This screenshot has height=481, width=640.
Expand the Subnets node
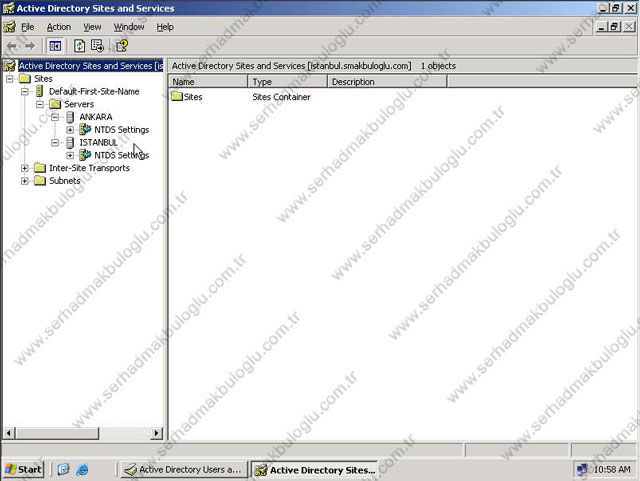[25, 180]
